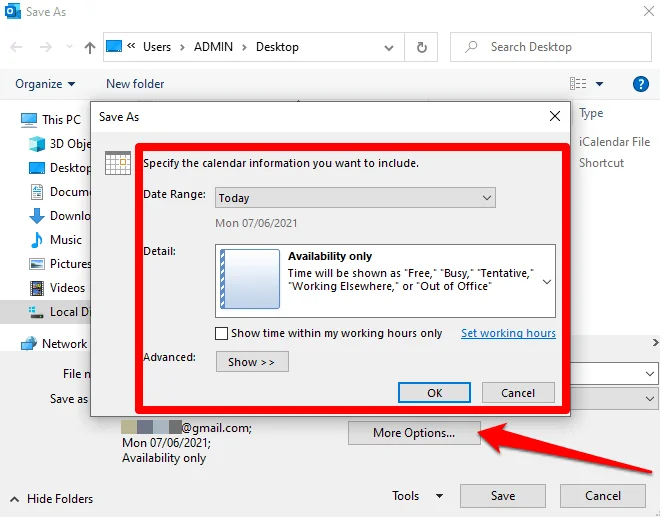Open the Detail dropdown showing Availability only
Viewport: 660px width, 517px height.
[x=385, y=281]
